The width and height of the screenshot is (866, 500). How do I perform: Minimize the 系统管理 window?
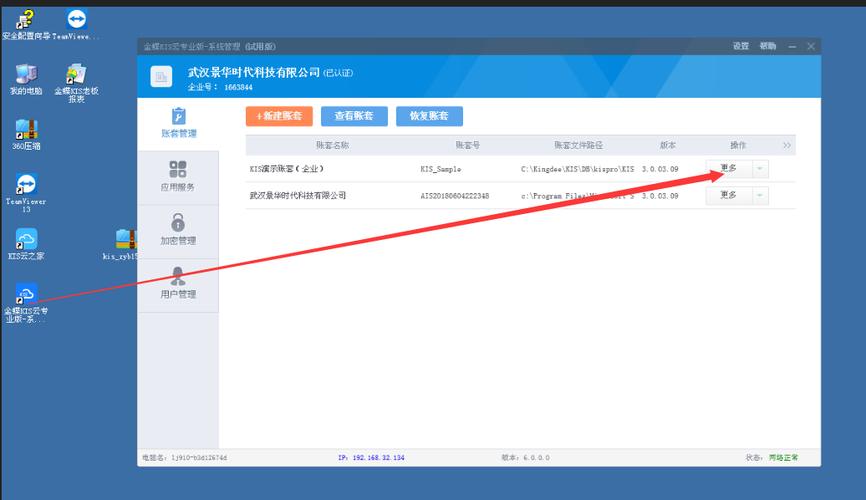click(x=792, y=46)
